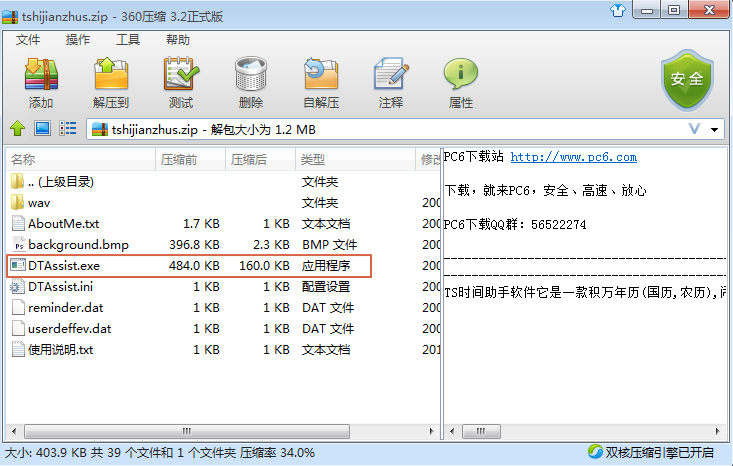This screenshot has width=733, height=466.
Task: Expand the address bar dropdown arrow
Action: [x=714, y=129]
